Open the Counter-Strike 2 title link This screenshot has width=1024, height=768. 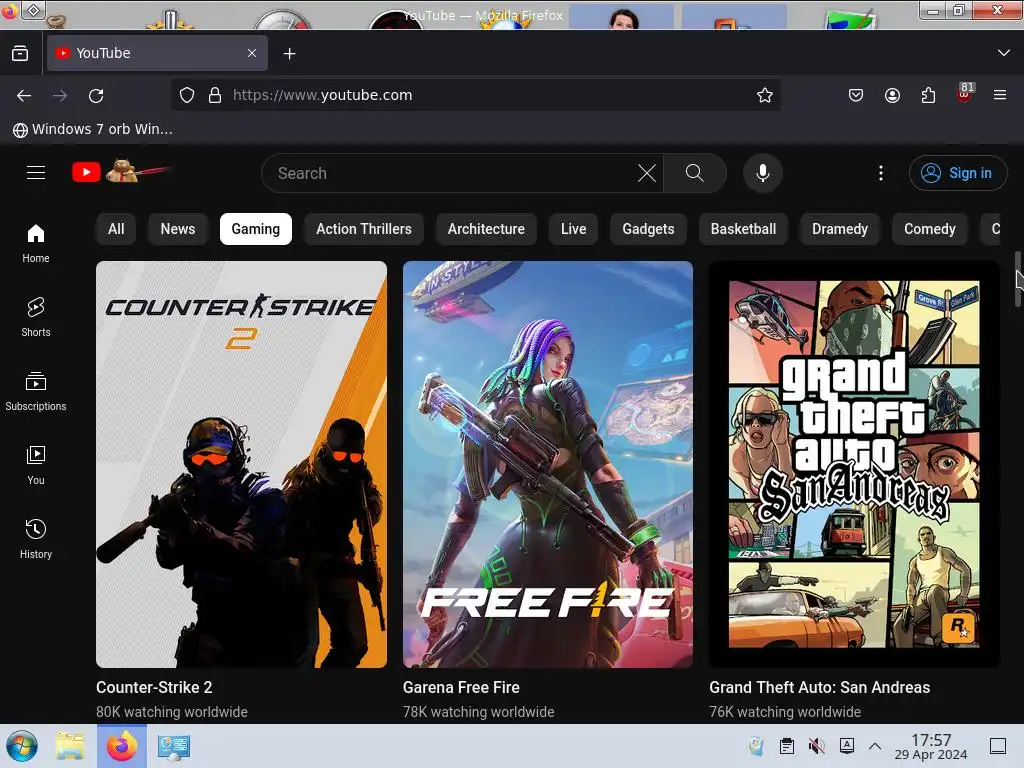pos(154,687)
